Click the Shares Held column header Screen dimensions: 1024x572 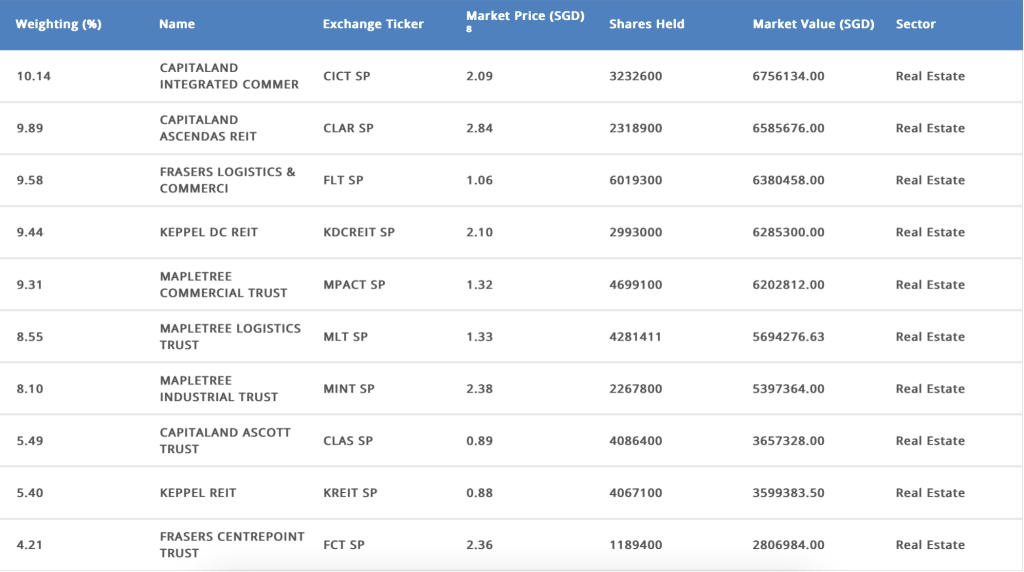pos(646,24)
